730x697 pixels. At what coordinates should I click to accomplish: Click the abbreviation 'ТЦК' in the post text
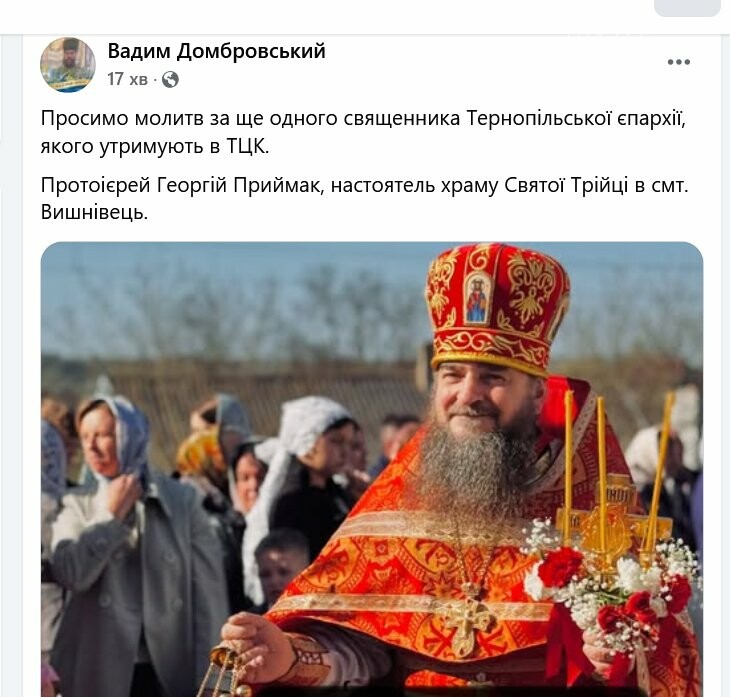[x=246, y=147]
